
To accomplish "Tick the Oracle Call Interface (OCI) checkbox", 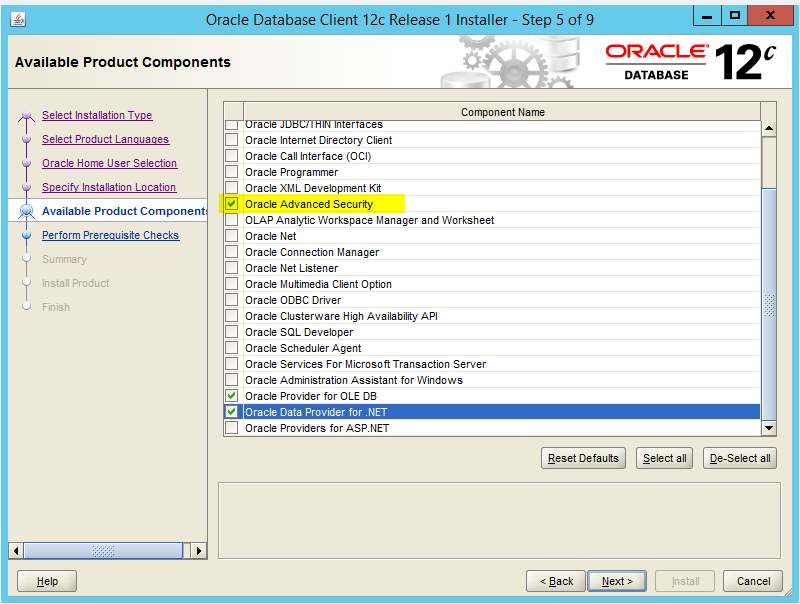I will (x=232, y=156).
